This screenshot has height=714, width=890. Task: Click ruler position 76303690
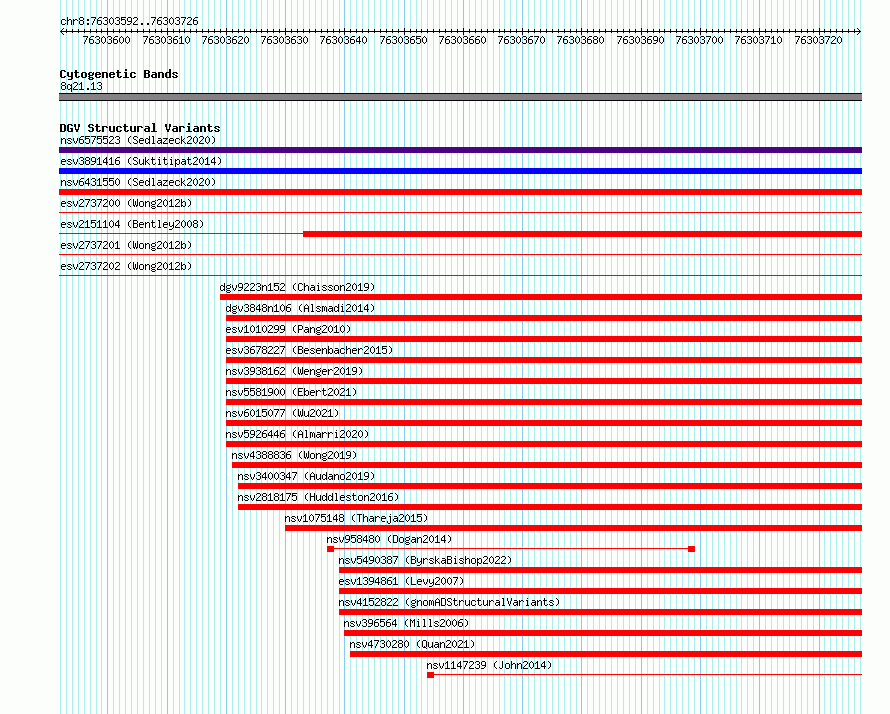click(640, 40)
